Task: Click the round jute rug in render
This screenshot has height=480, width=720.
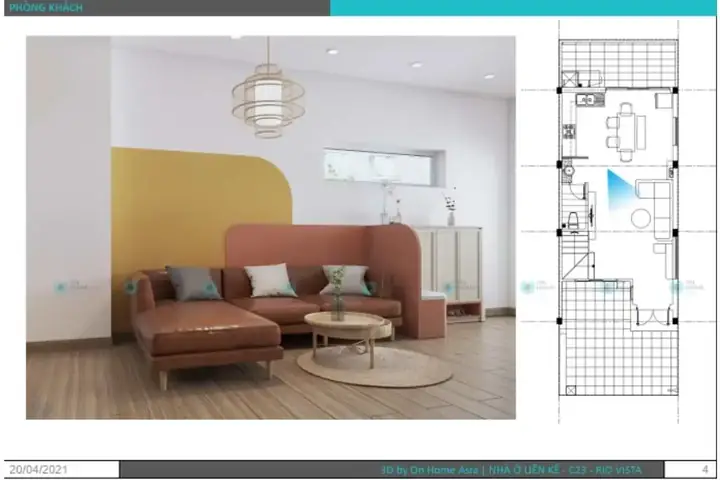Action: [x=374, y=366]
